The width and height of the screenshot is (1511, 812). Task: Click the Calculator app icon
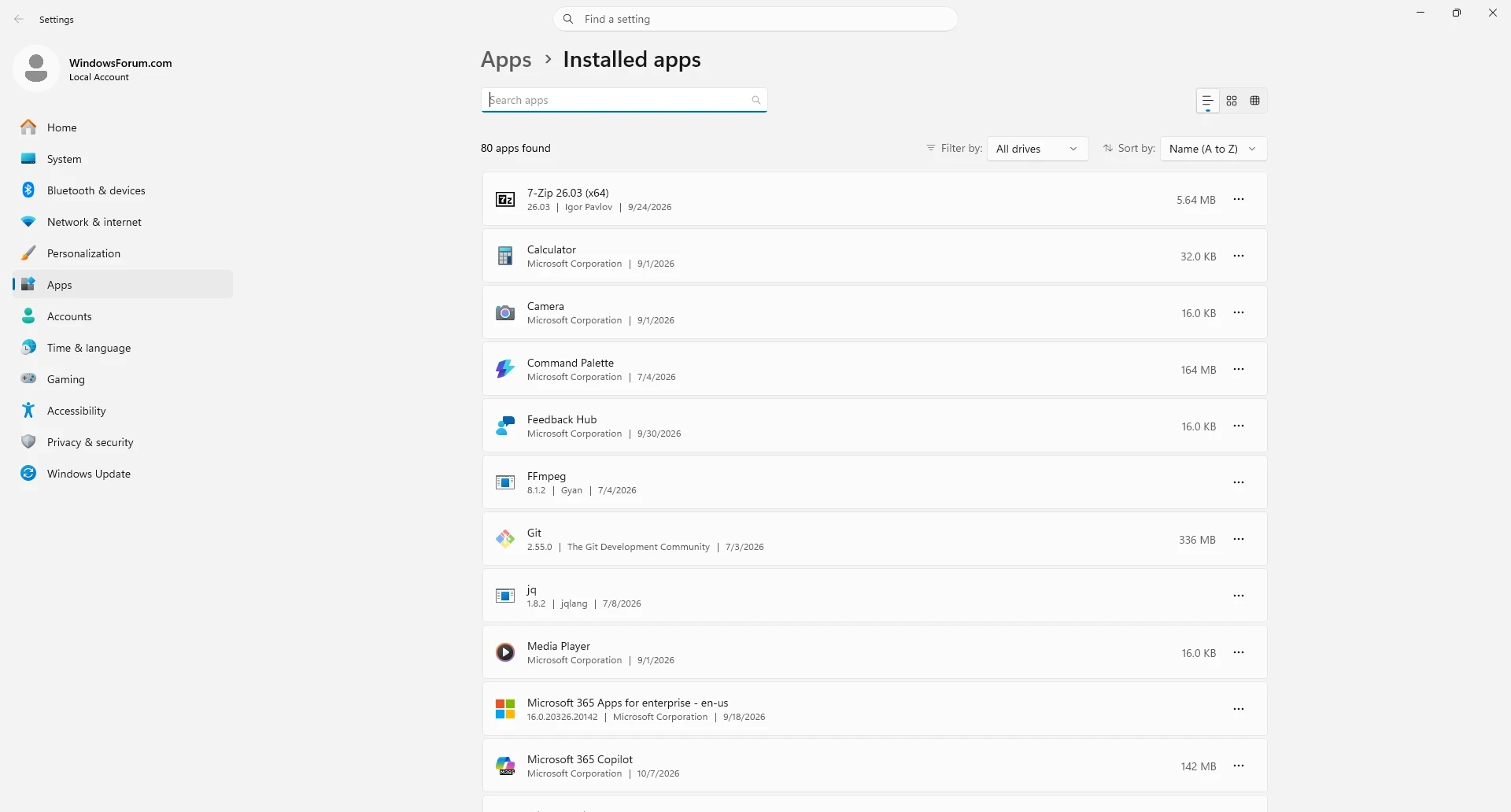point(505,257)
